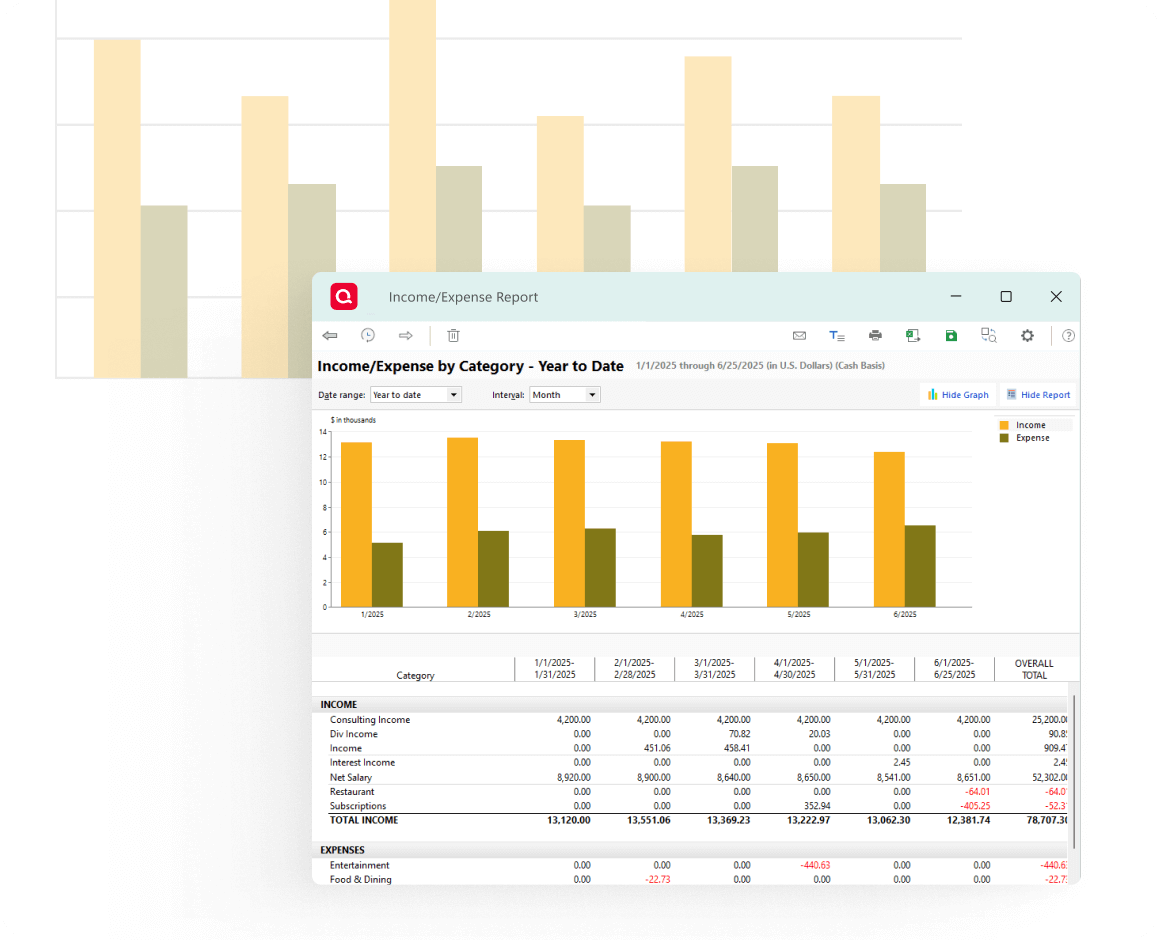Image resolution: width=1160 pixels, height=940 pixels.
Task: Save the report using the green save icon
Action: click(951, 335)
